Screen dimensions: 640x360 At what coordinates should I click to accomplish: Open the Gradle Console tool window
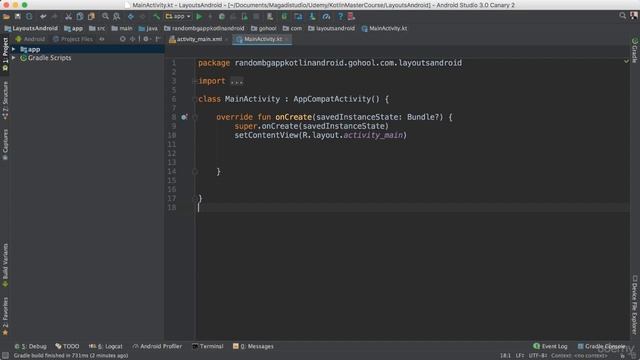click(602, 347)
